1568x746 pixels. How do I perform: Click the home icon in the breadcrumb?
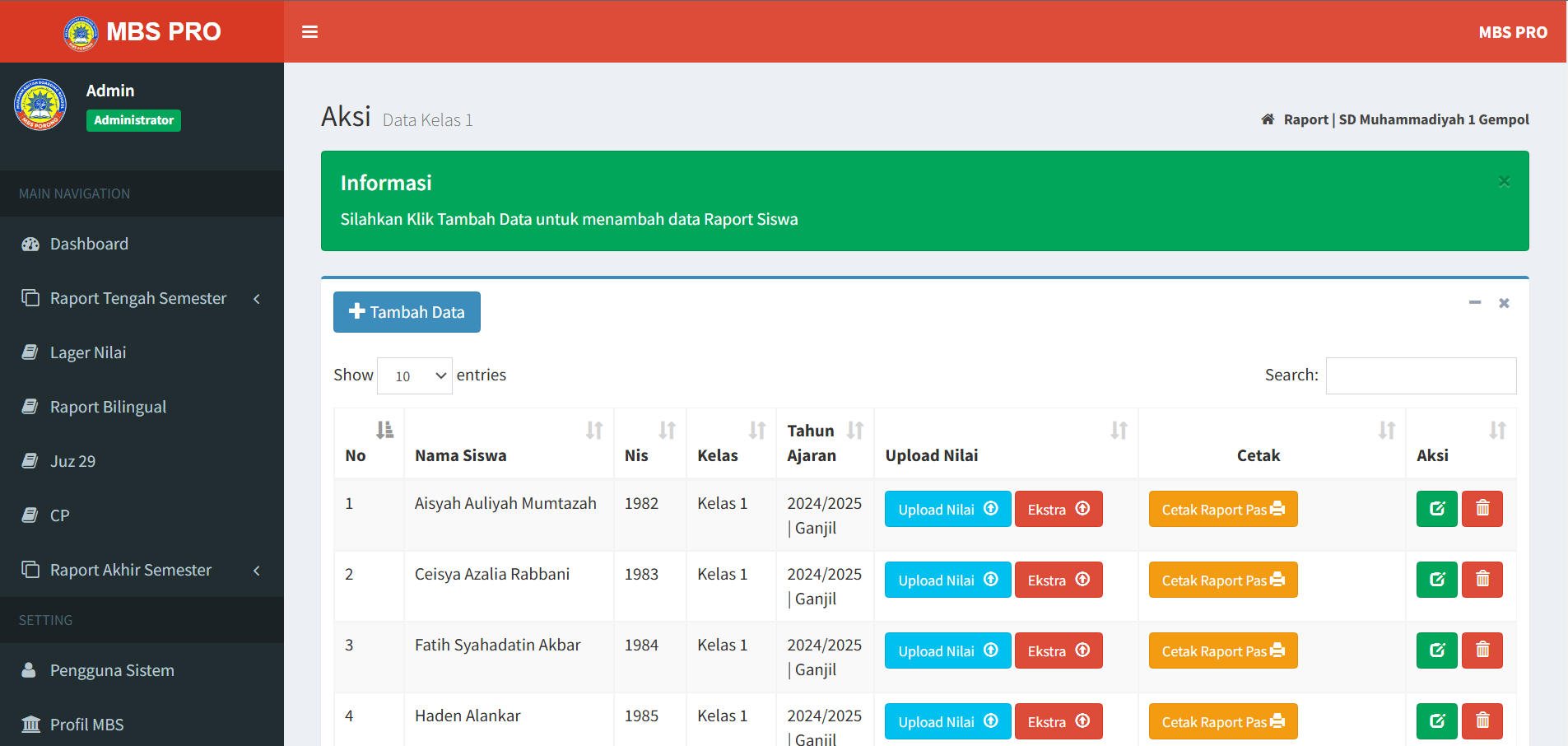click(x=1268, y=119)
